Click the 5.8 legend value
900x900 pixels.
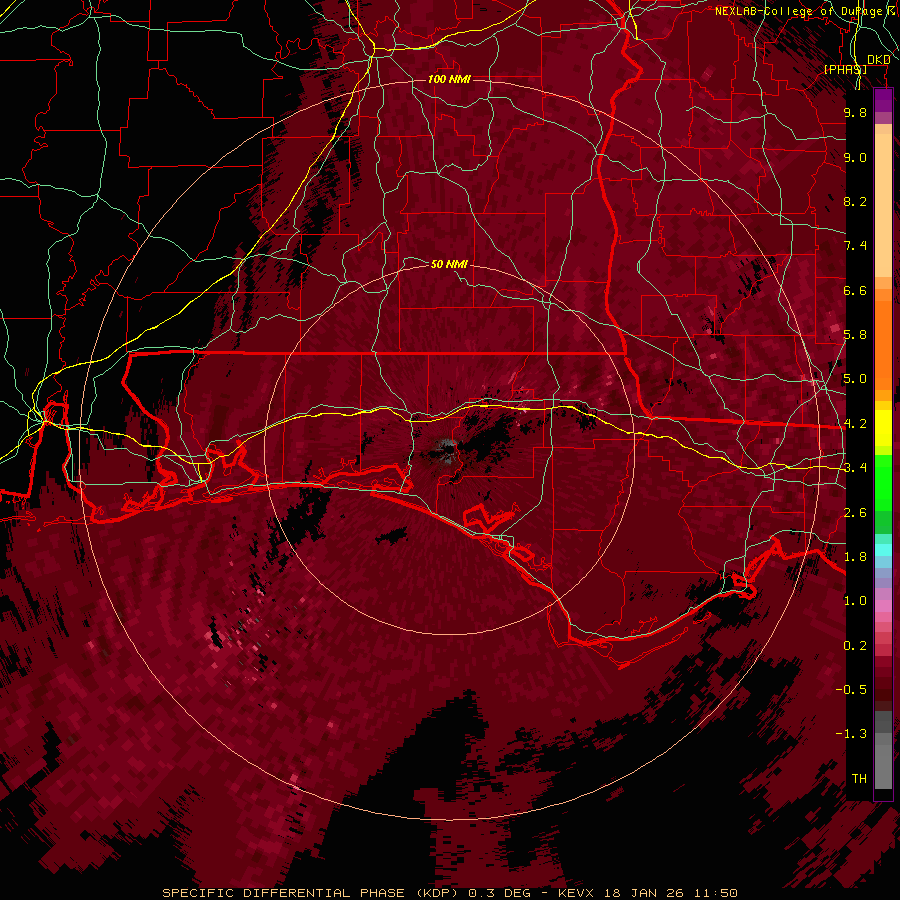pos(855,335)
